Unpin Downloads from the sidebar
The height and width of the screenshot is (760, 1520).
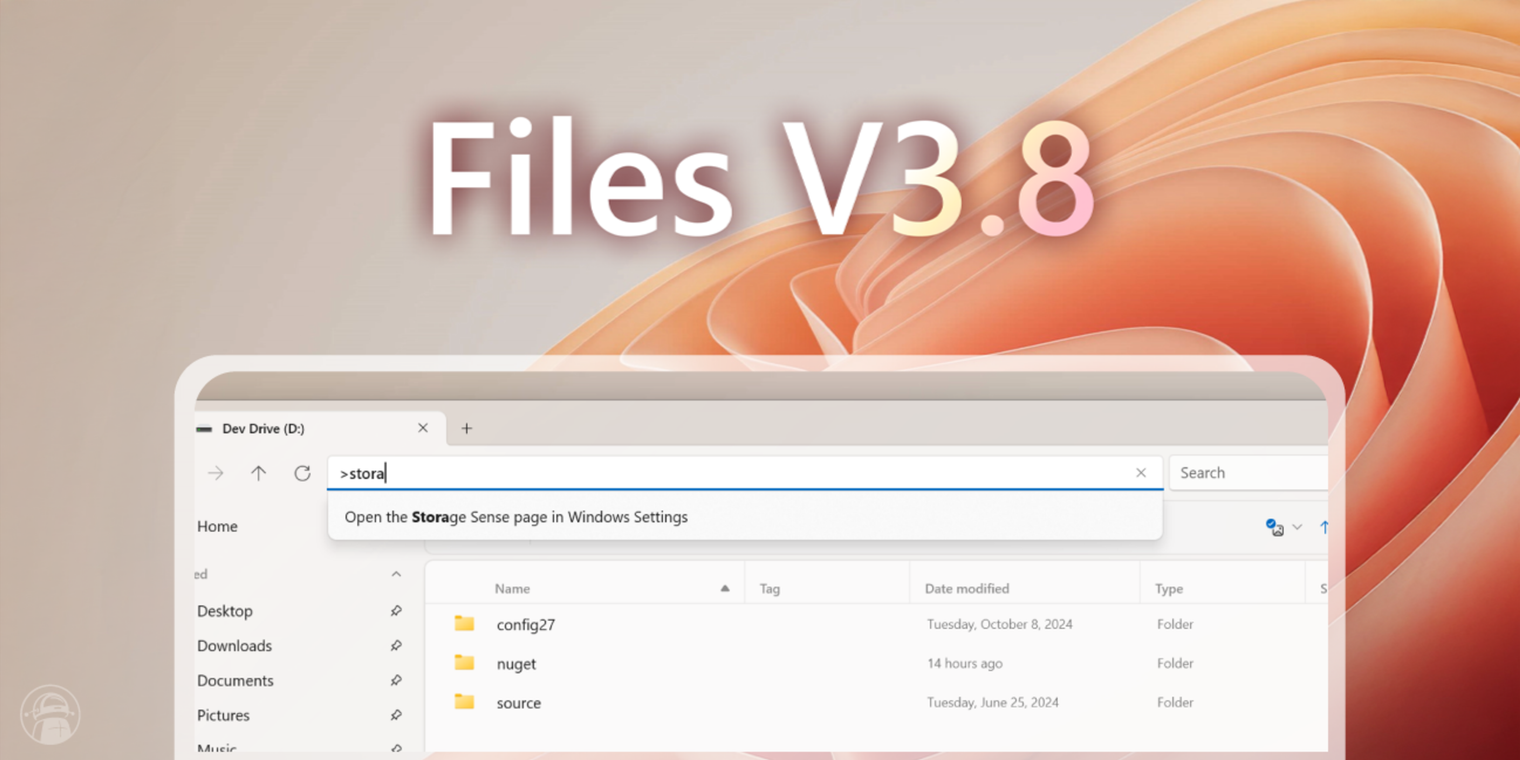(x=397, y=645)
